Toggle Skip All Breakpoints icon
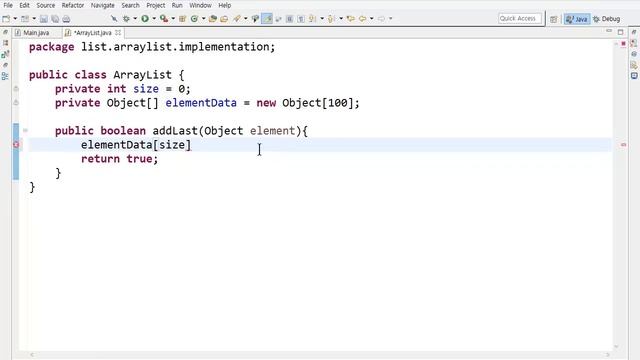 click(x=114, y=19)
